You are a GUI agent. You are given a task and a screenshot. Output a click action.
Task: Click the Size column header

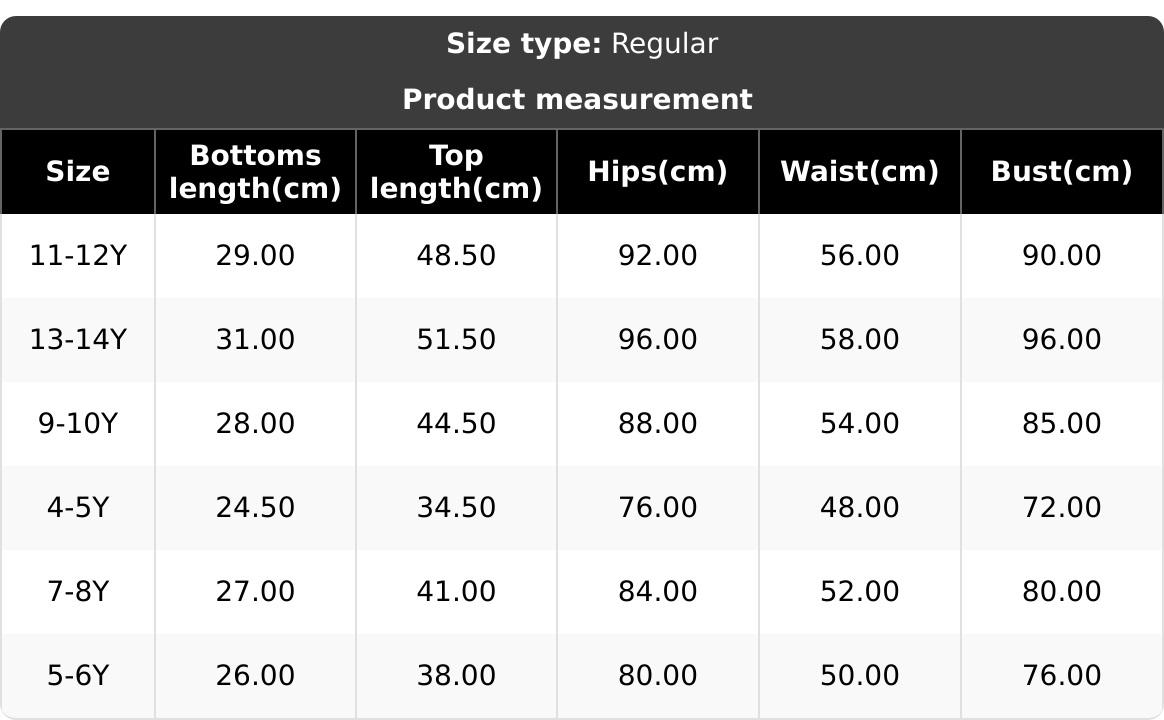click(x=78, y=172)
